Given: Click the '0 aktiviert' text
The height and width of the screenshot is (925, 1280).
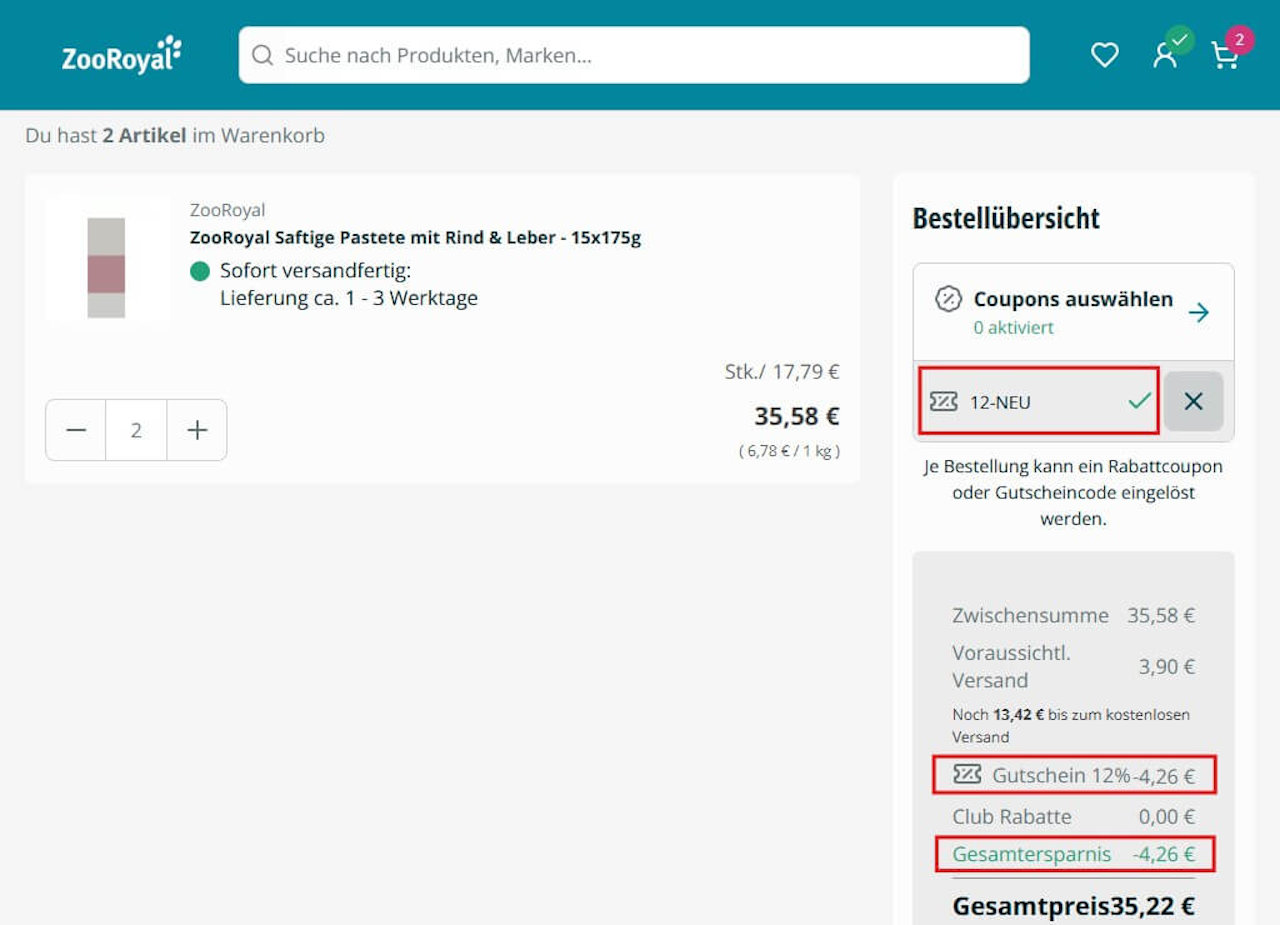Looking at the screenshot, I should pos(1013,327).
